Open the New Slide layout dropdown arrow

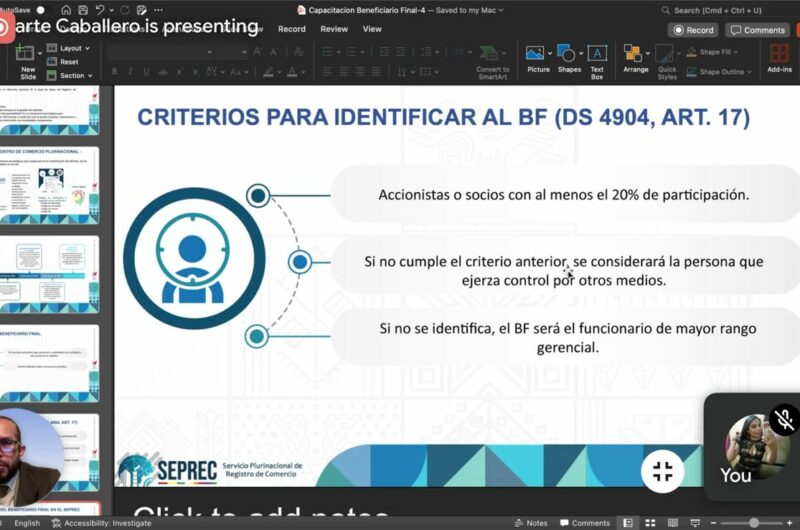40,53
